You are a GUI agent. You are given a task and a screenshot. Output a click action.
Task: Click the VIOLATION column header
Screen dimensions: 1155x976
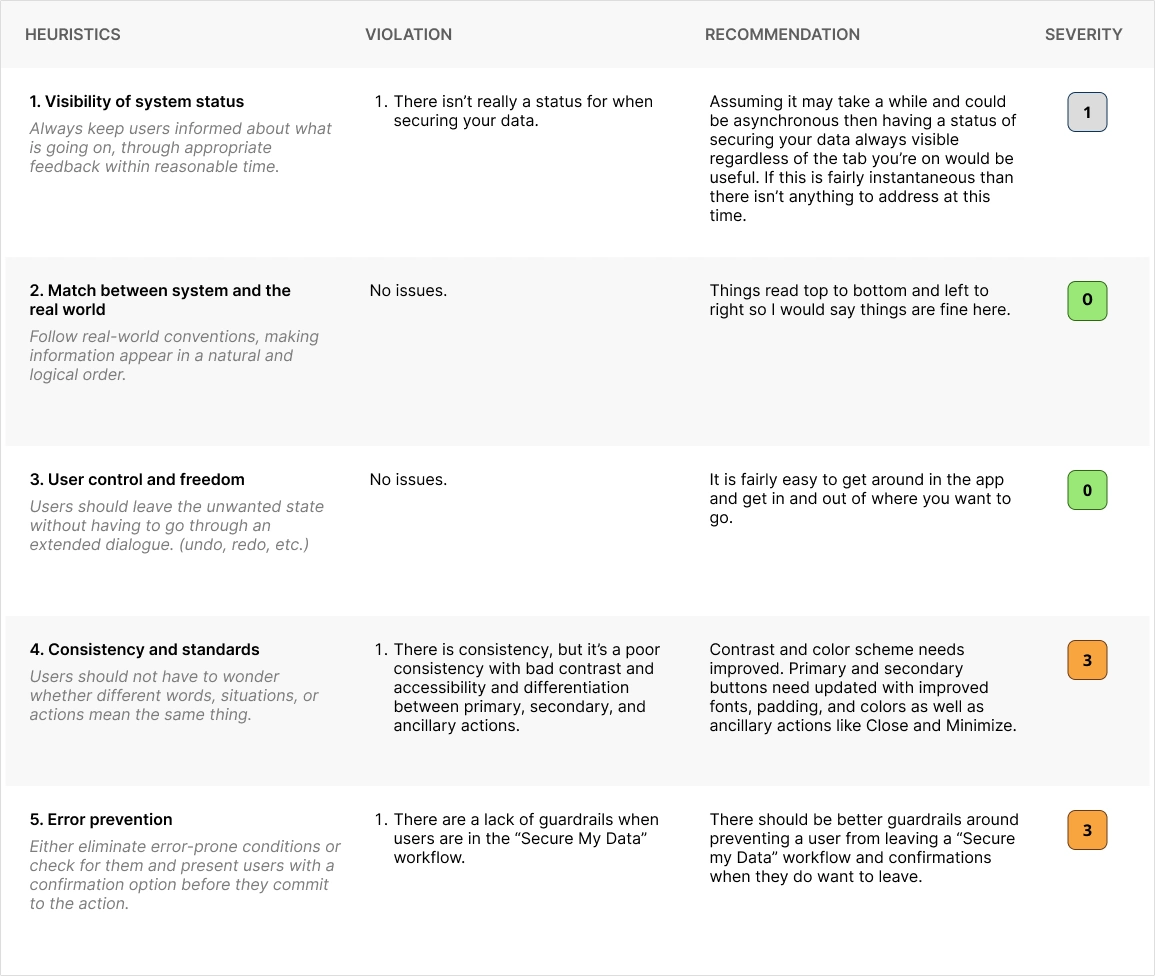[408, 34]
